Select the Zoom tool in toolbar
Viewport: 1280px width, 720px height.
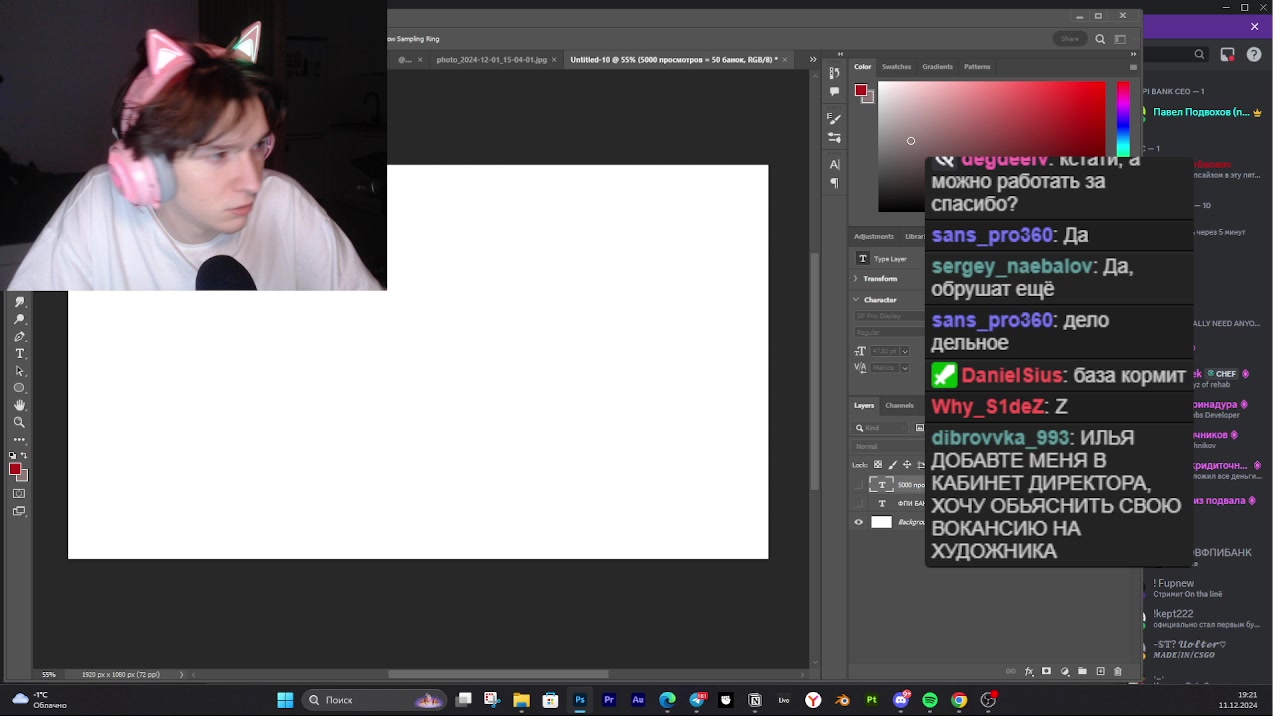point(19,422)
